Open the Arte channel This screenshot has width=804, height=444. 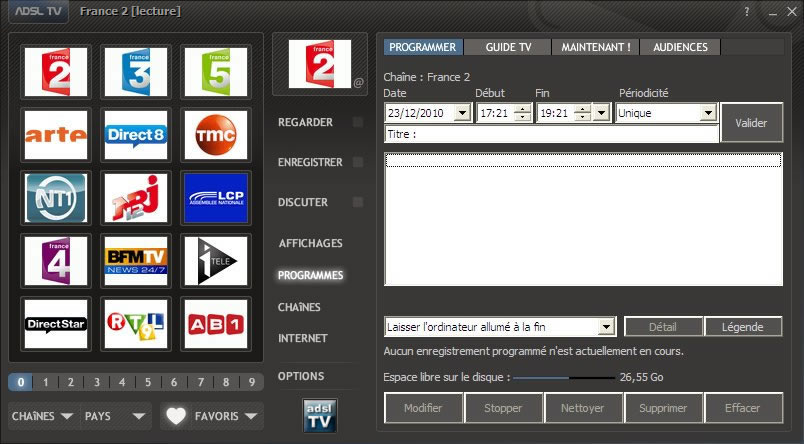tap(56, 135)
